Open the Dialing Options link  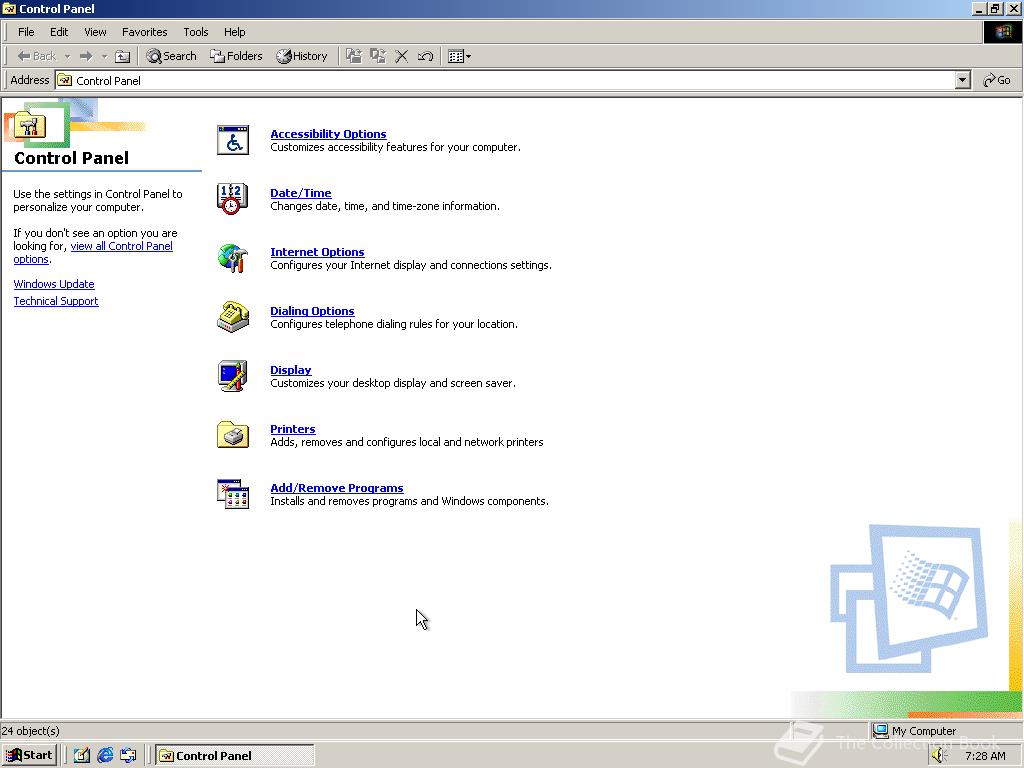click(x=312, y=311)
